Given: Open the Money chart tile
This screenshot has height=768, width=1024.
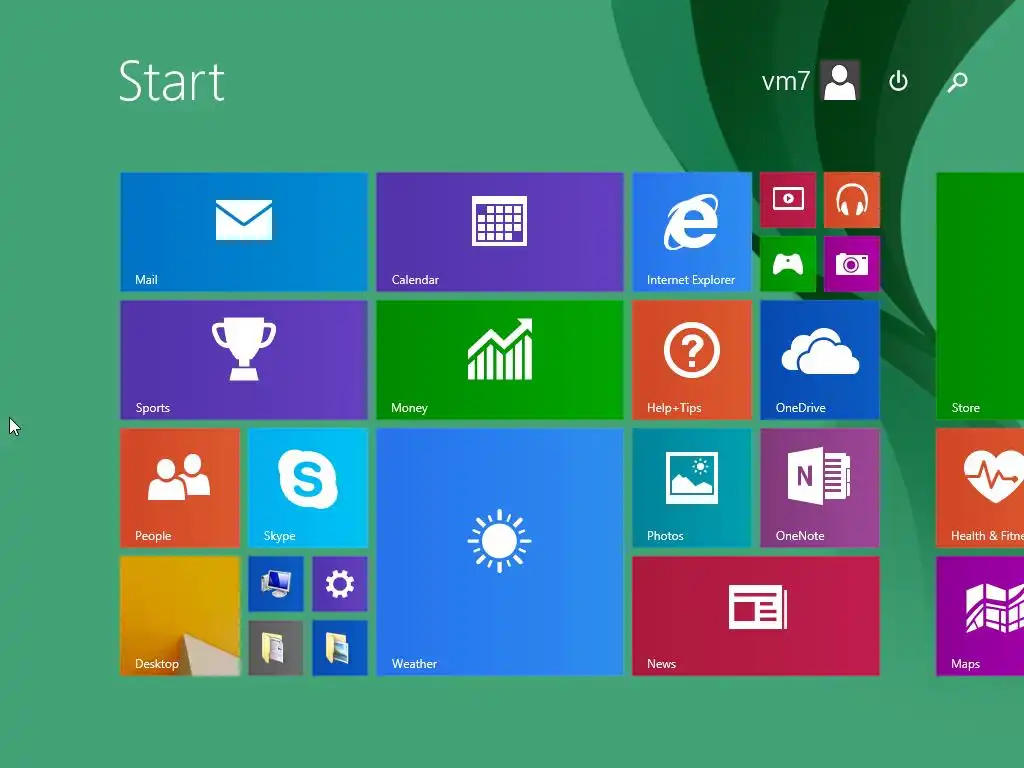Looking at the screenshot, I should (x=500, y=360).
